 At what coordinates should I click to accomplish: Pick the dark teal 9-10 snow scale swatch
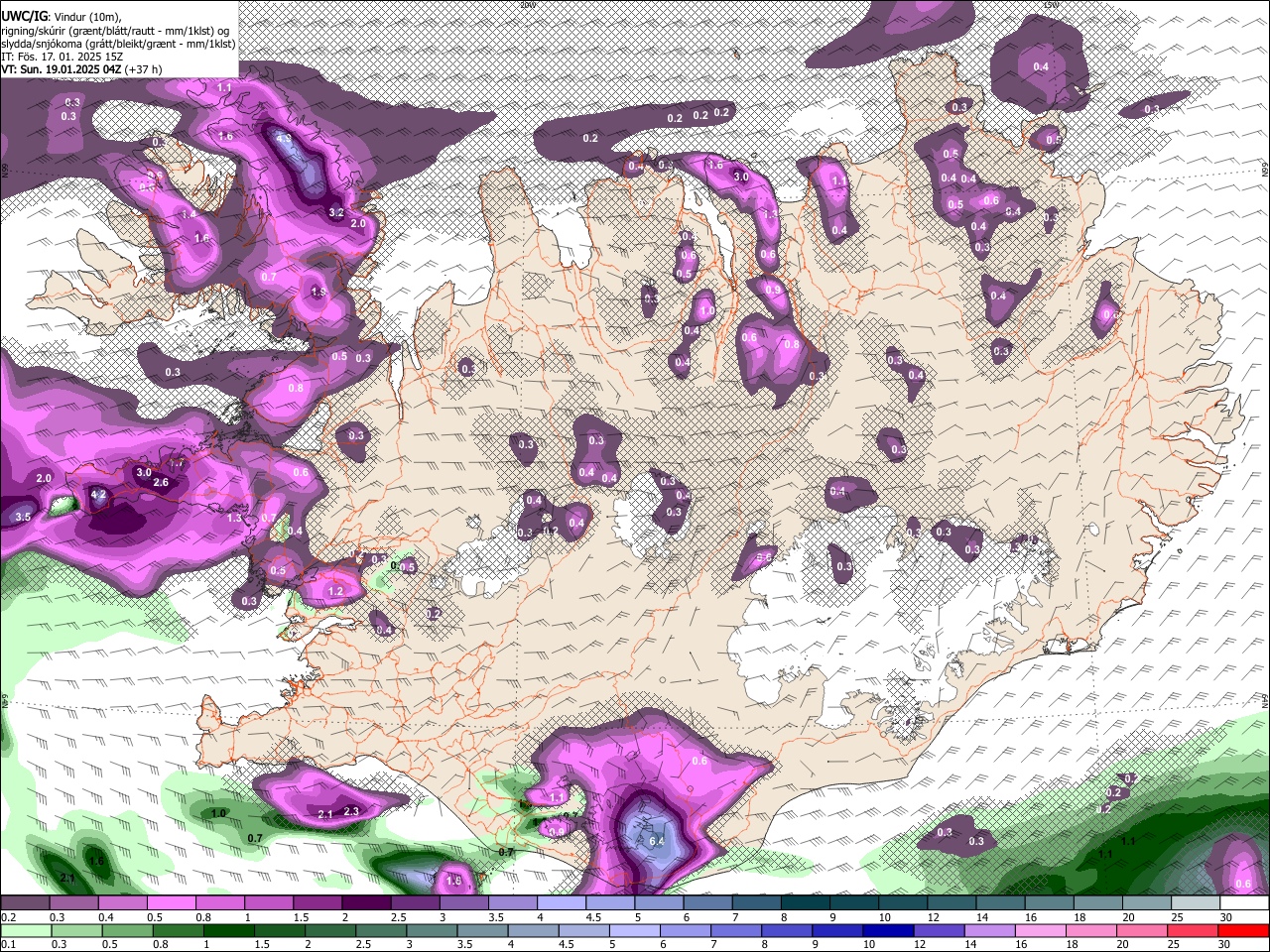pos(854,903)
